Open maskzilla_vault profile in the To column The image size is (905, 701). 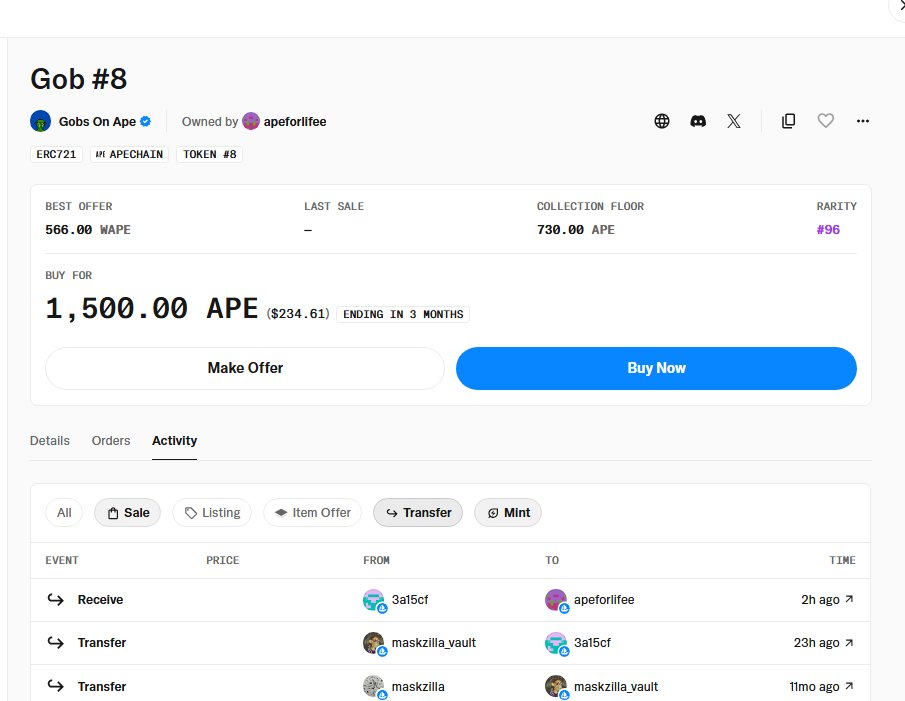(x=616, y=687)
